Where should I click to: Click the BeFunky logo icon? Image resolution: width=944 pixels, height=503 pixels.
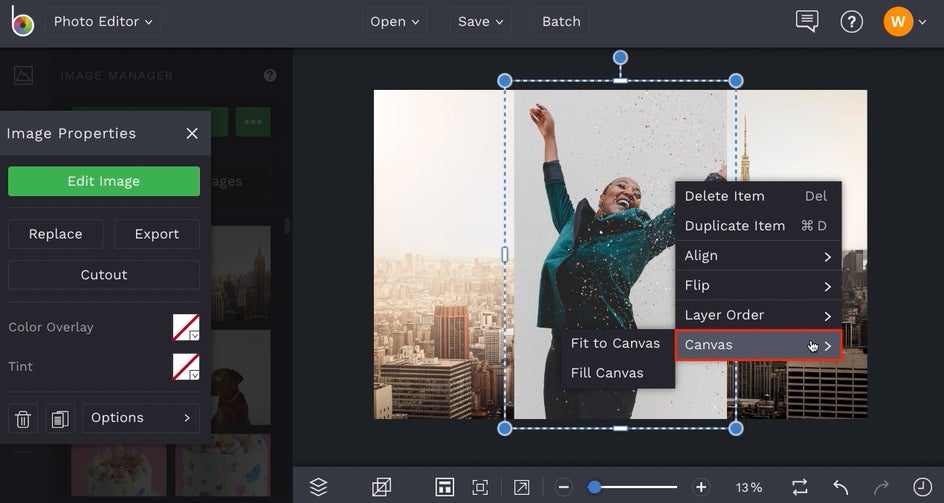tap(22, 22)
